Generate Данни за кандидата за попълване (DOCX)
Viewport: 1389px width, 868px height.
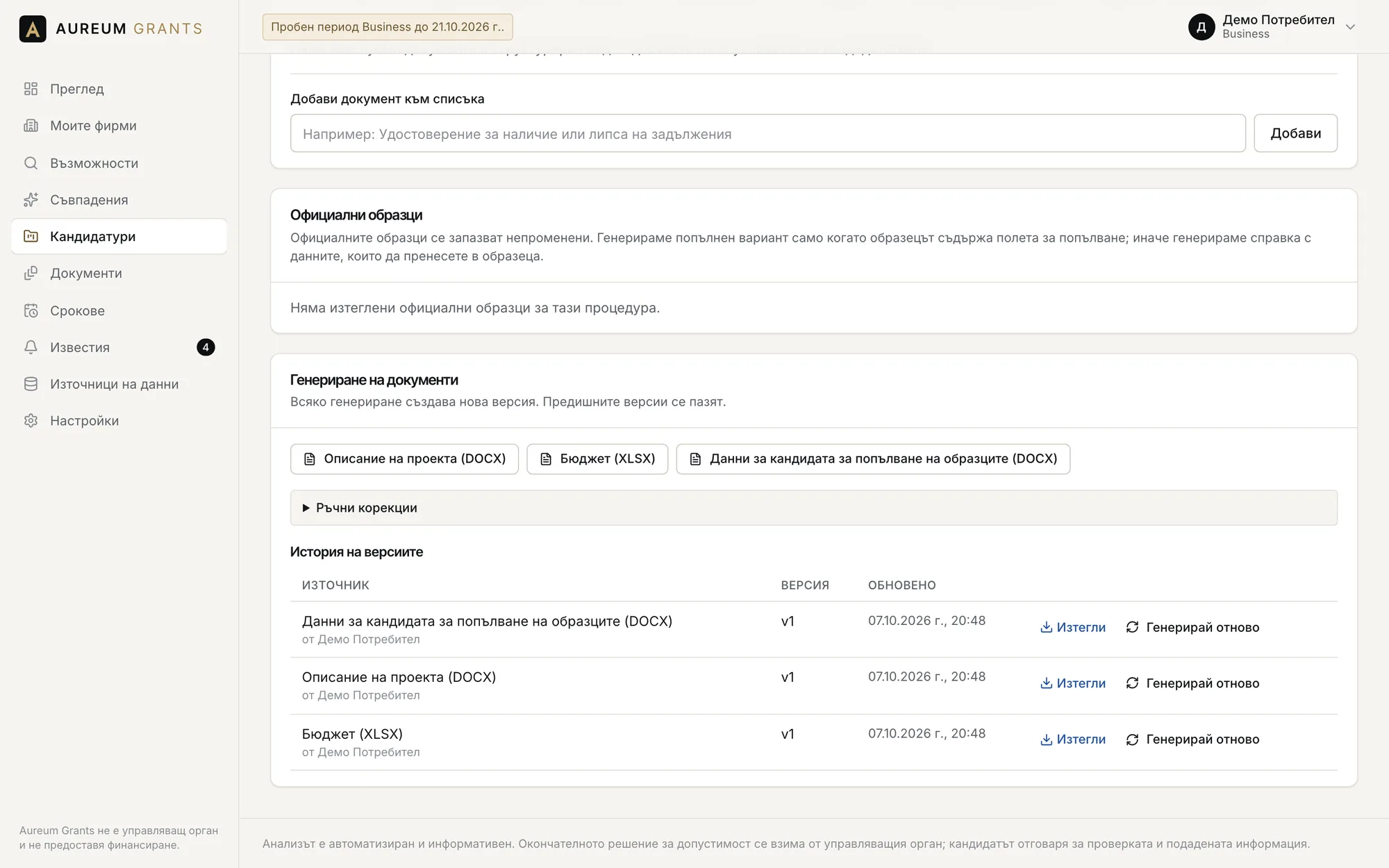point(873,459)
